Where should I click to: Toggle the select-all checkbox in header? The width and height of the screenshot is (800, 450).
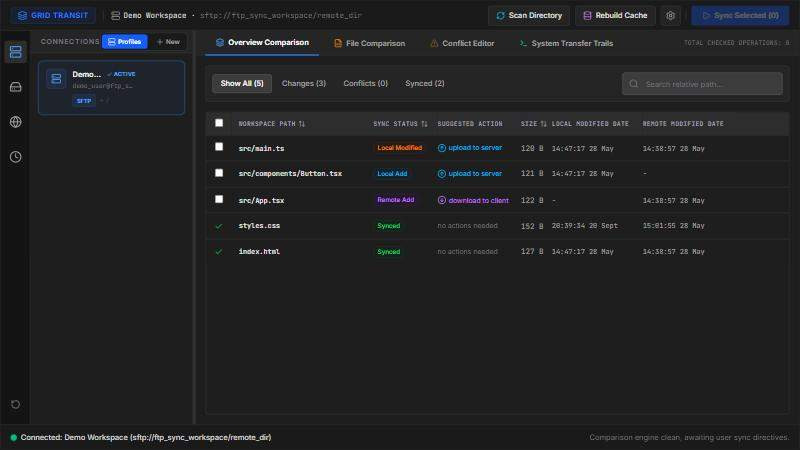(x=219, y=123)
